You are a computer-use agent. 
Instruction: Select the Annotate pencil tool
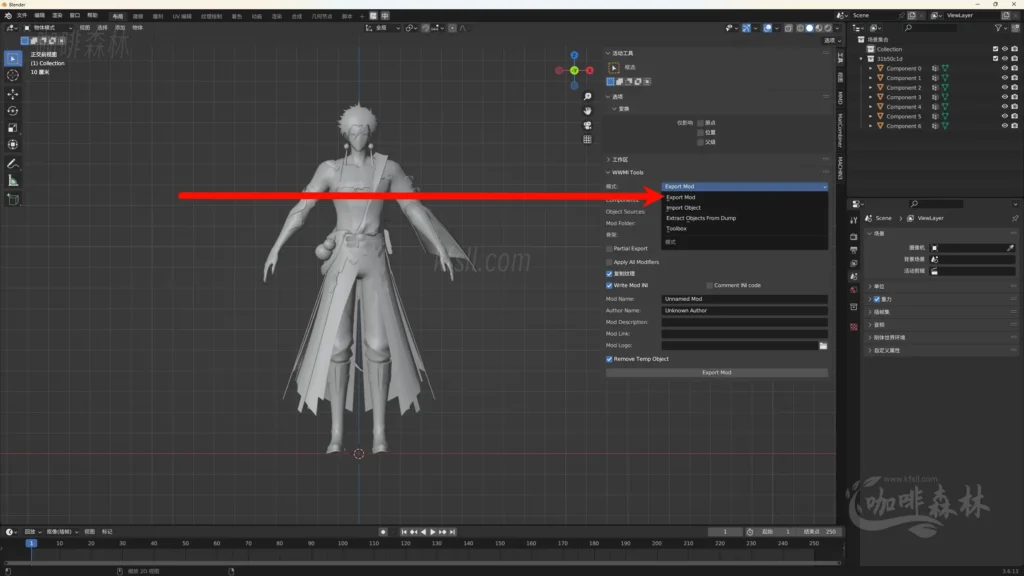tap(13, 163)
